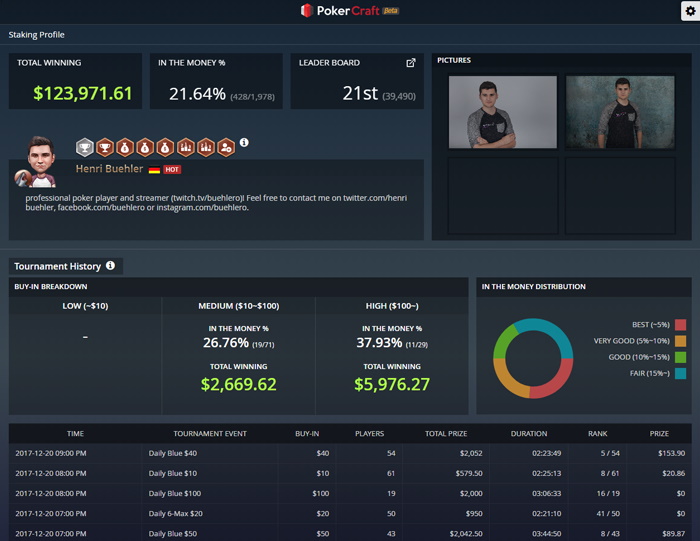Click the red BEST (~5%) legend swatch
Image resolution: width=700 pixels, height=541 pixels.
(680, 325)
